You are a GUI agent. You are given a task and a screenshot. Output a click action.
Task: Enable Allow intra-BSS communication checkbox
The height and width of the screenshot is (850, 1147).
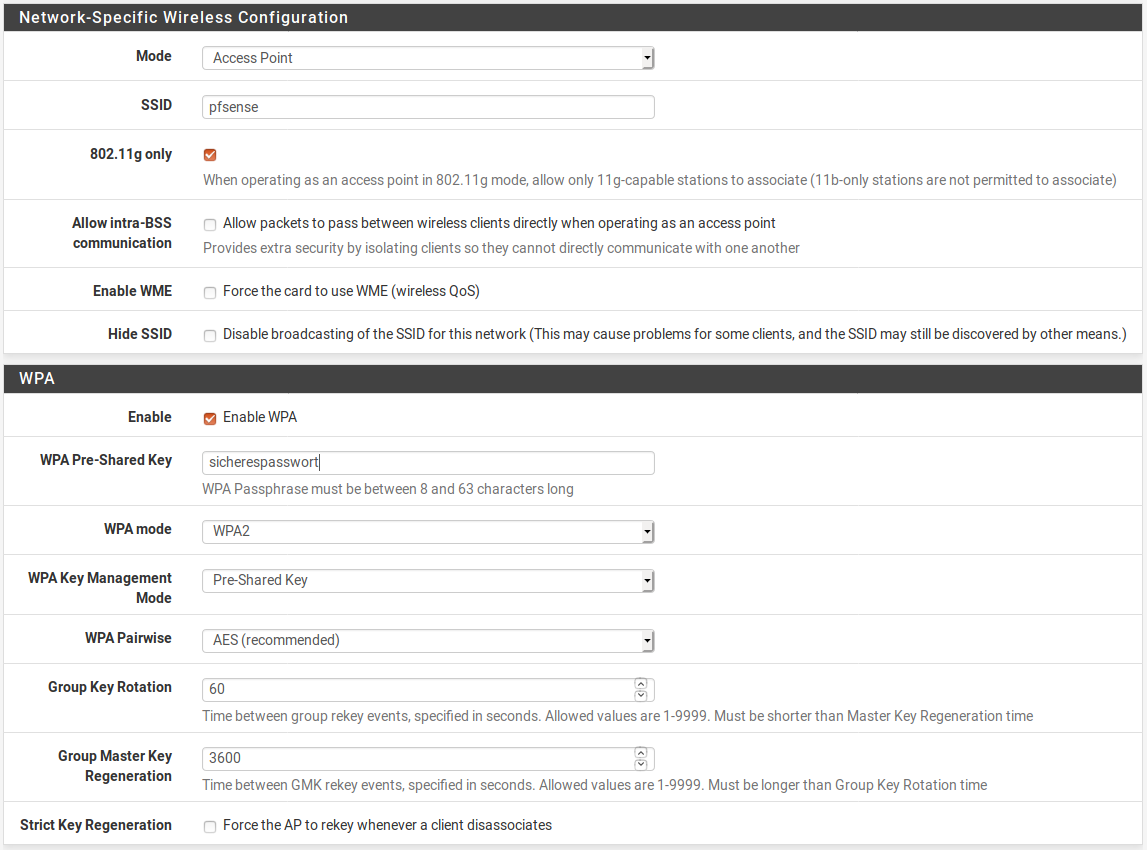(210, 224)
